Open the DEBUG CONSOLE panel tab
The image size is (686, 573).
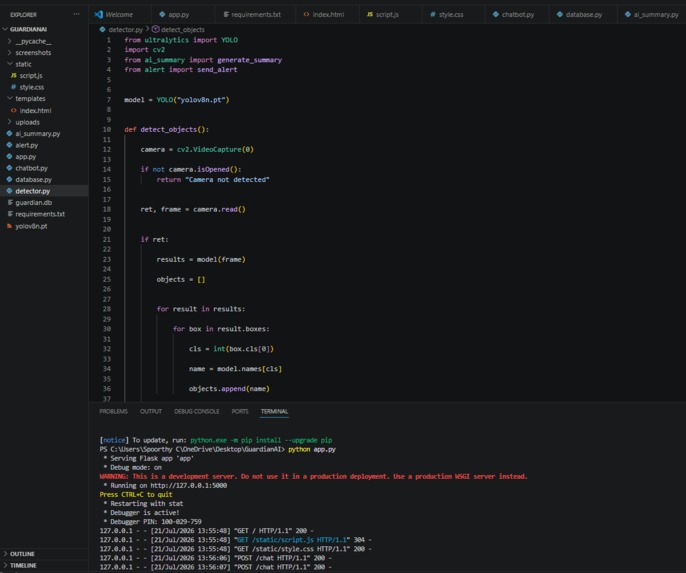[x=197, y=412]
